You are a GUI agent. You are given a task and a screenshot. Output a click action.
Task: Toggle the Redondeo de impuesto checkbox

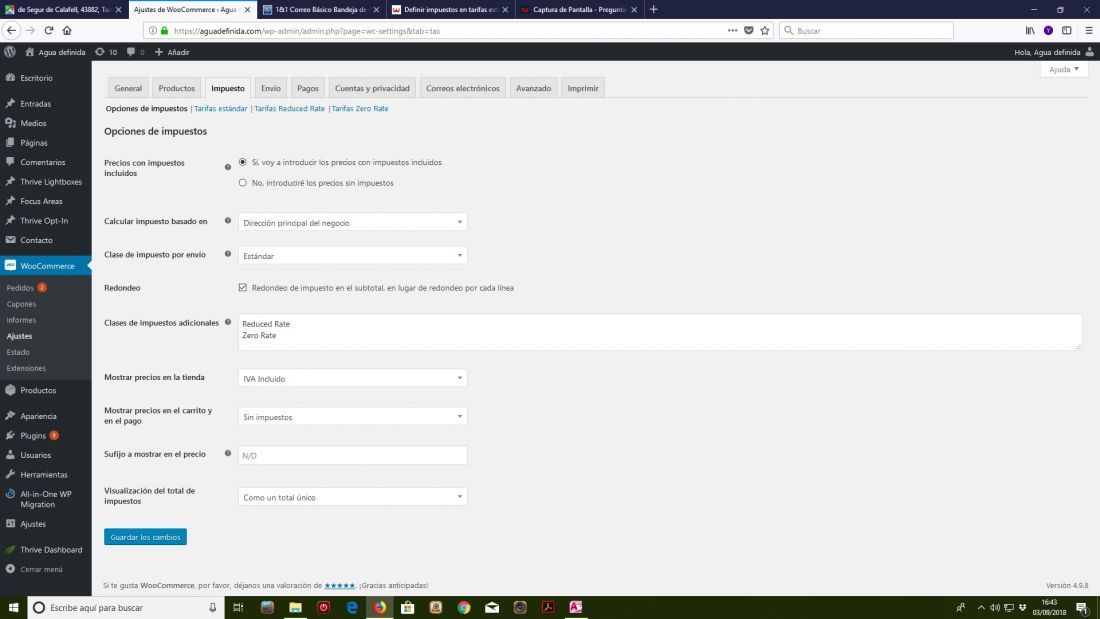pyautogui.click(x=243, y=287)
